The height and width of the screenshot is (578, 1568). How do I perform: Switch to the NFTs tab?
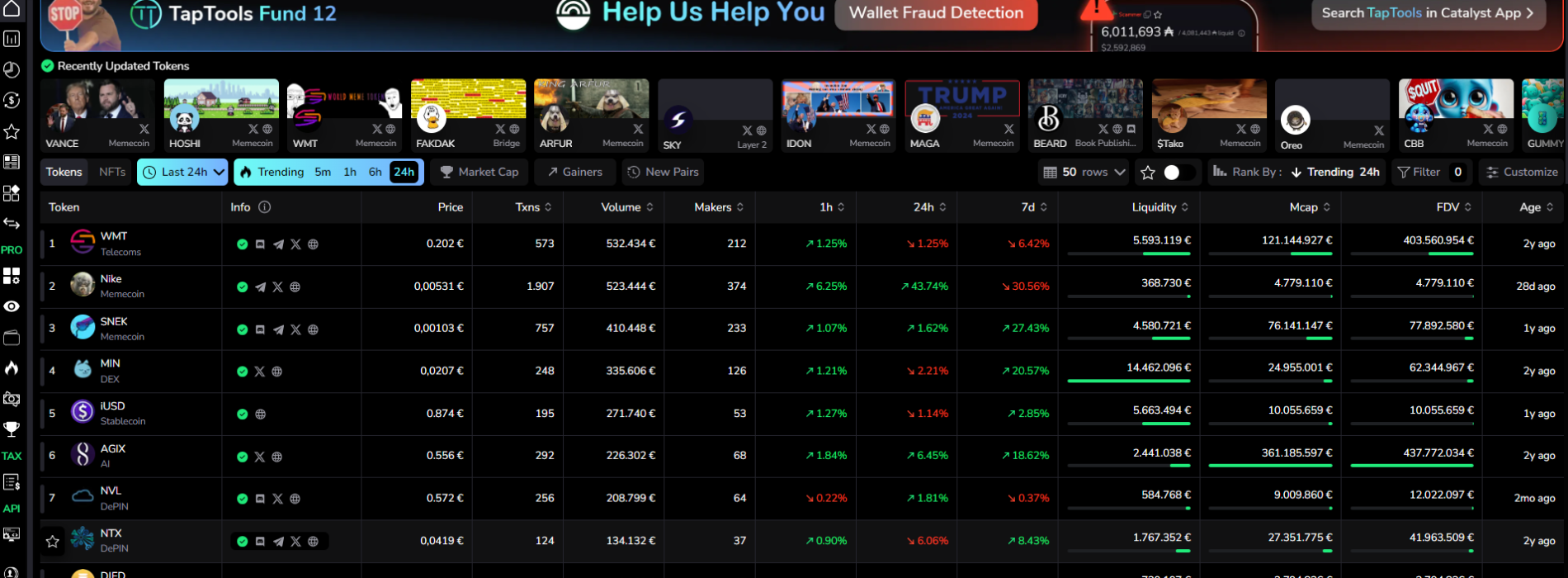coord(112,172)
